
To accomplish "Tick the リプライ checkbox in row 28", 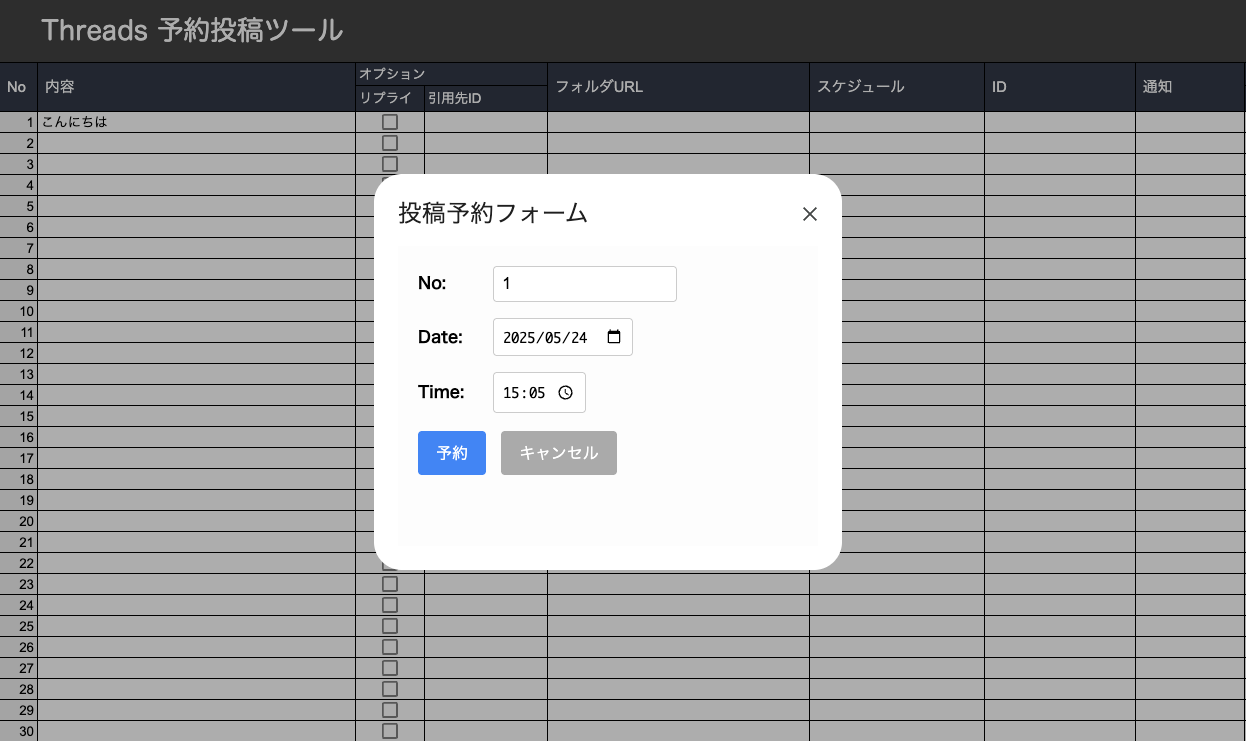I will click(390, 689).
